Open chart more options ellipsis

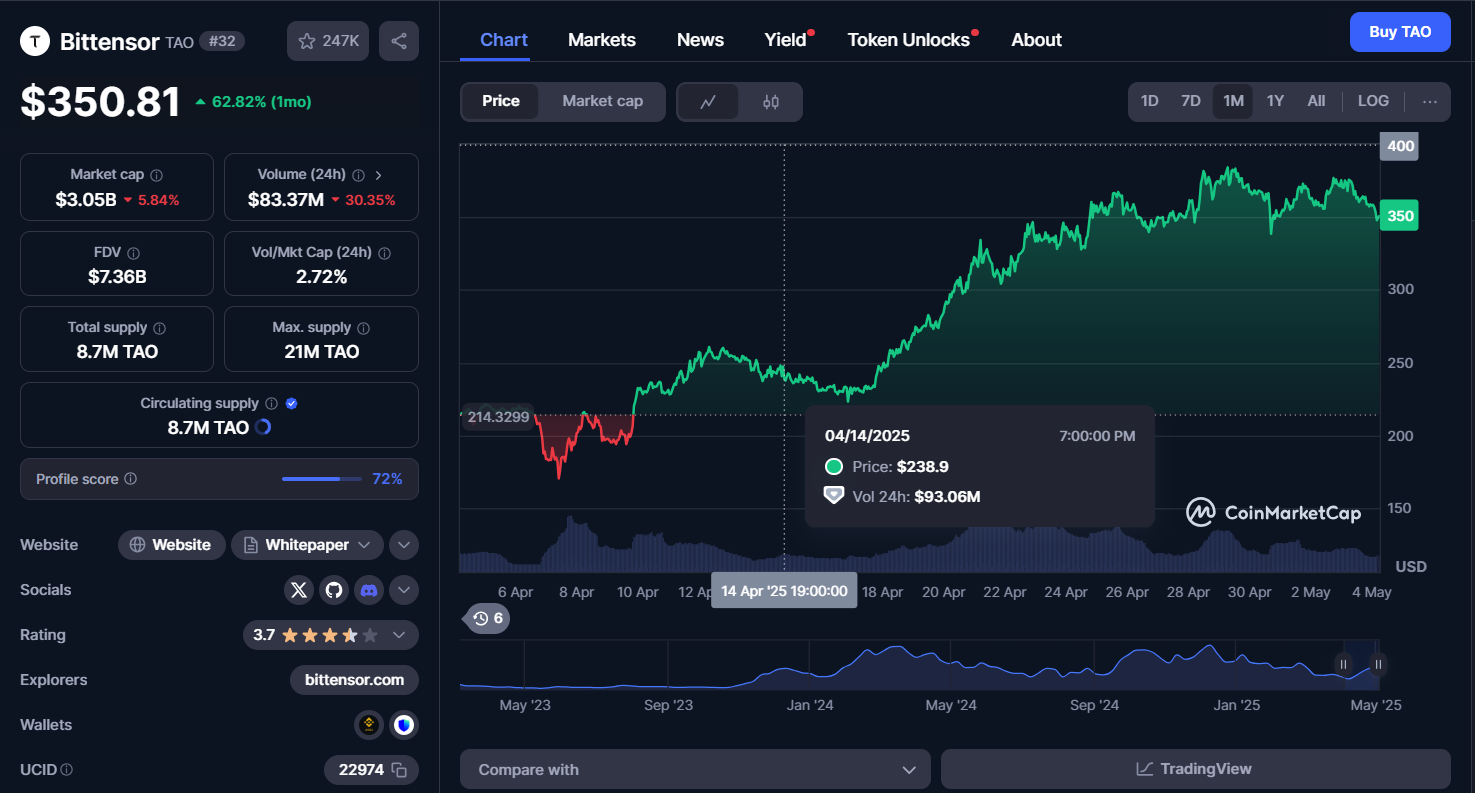coord(1430,101)
